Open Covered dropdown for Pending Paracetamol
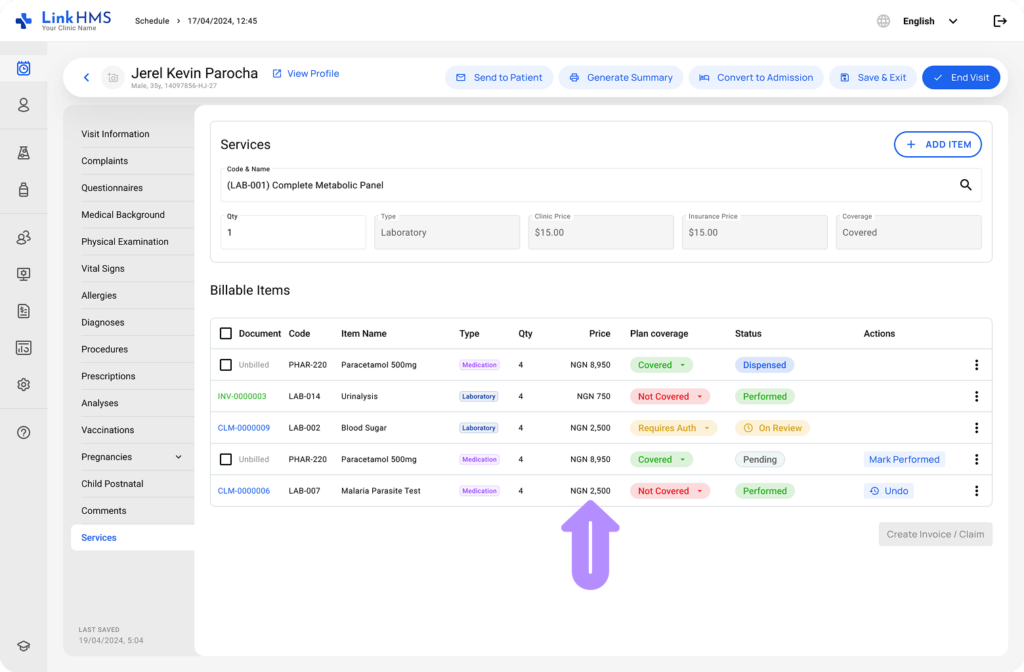 (662, 459)
